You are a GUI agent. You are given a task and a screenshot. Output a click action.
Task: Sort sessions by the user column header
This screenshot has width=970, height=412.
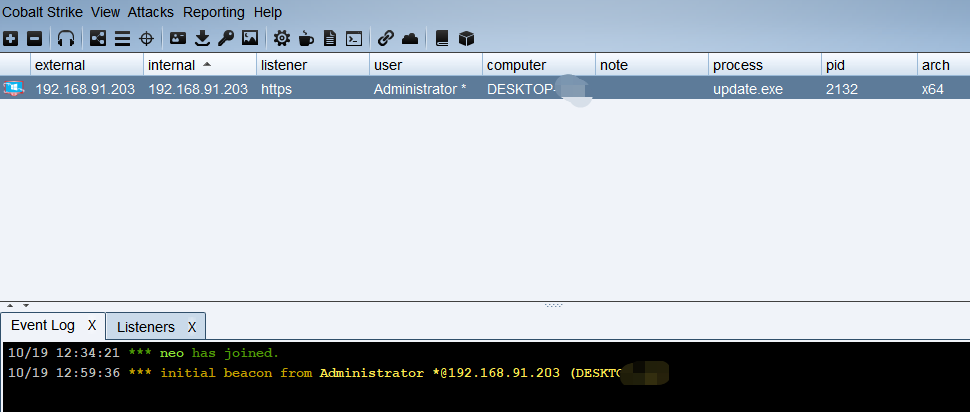(x=426, y=65)
